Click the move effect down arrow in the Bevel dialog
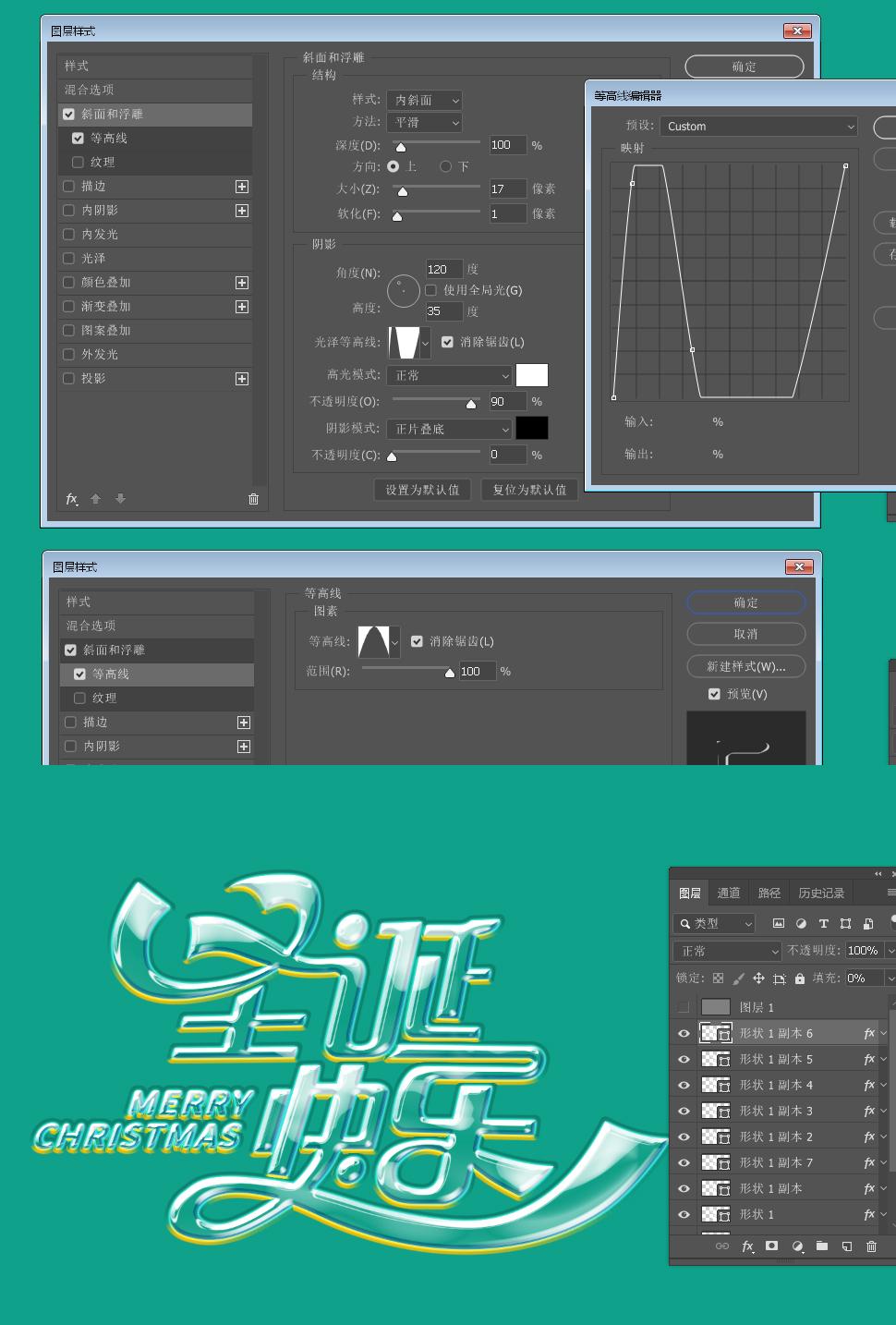 click(x=120, y=499)
